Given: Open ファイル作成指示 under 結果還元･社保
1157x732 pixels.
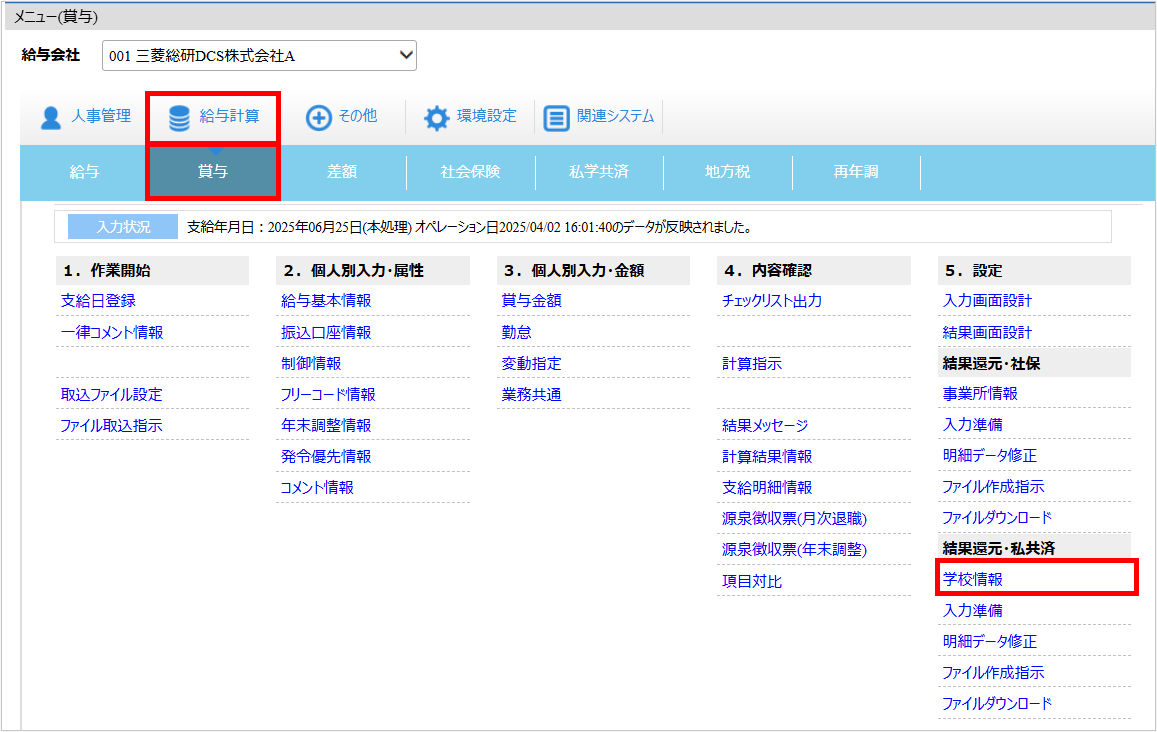Looking at the screenshot, I should 993,487.
